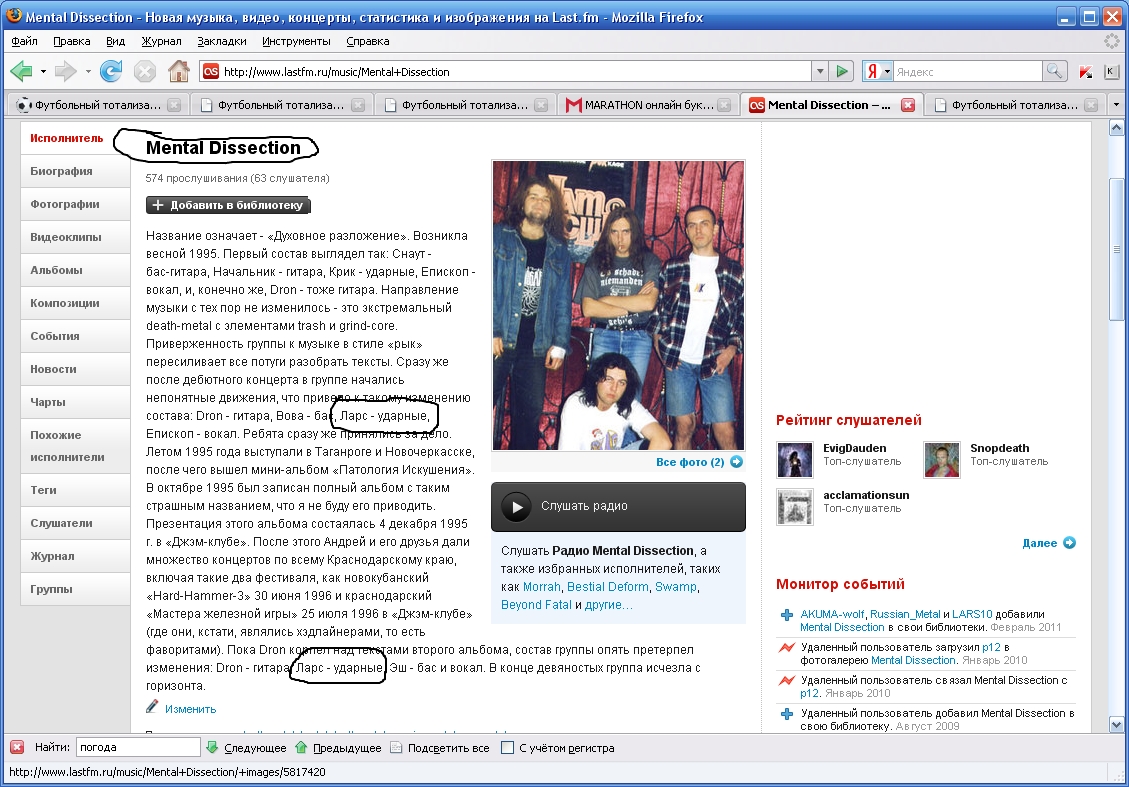
Task: Open the Похожие исполнители sidebar section
Action: (76, 446)
